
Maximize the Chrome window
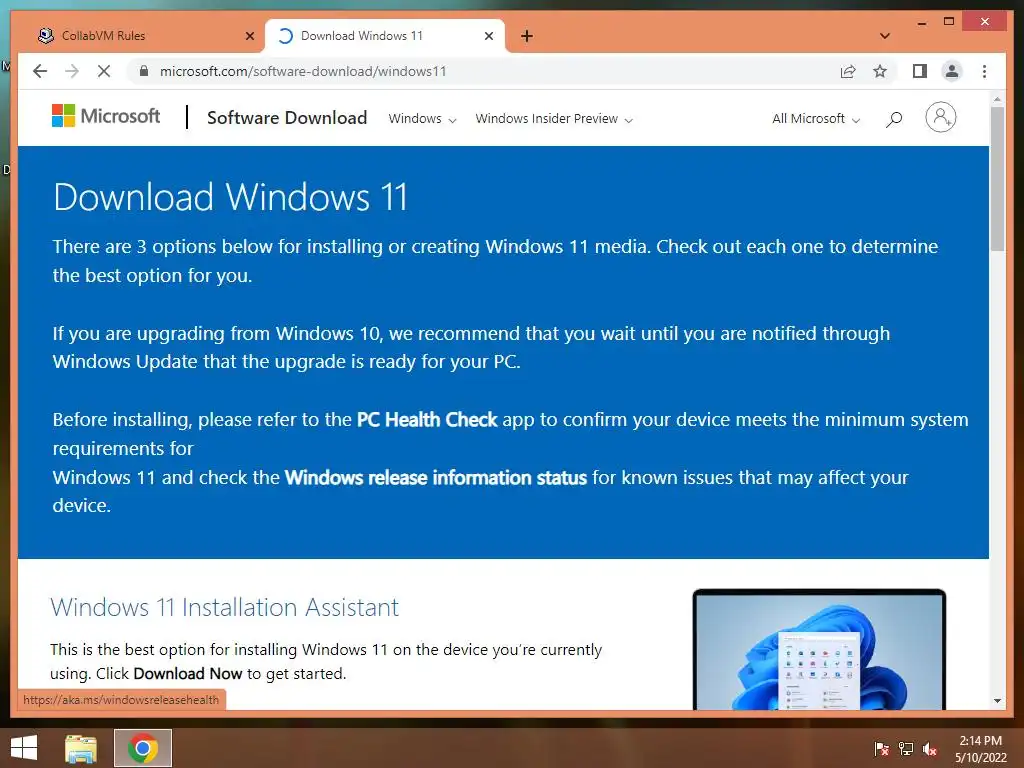(x=949, y=22)
